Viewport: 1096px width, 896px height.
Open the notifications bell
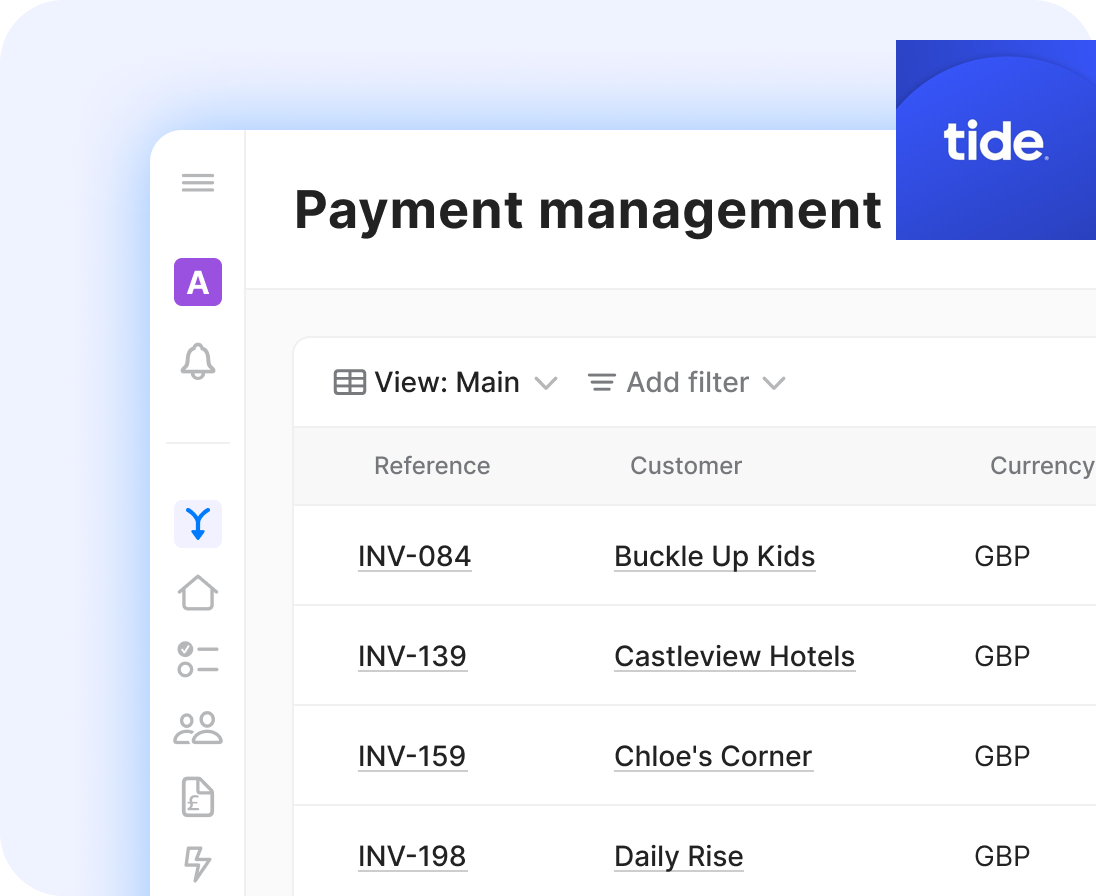tap(198, 361)
